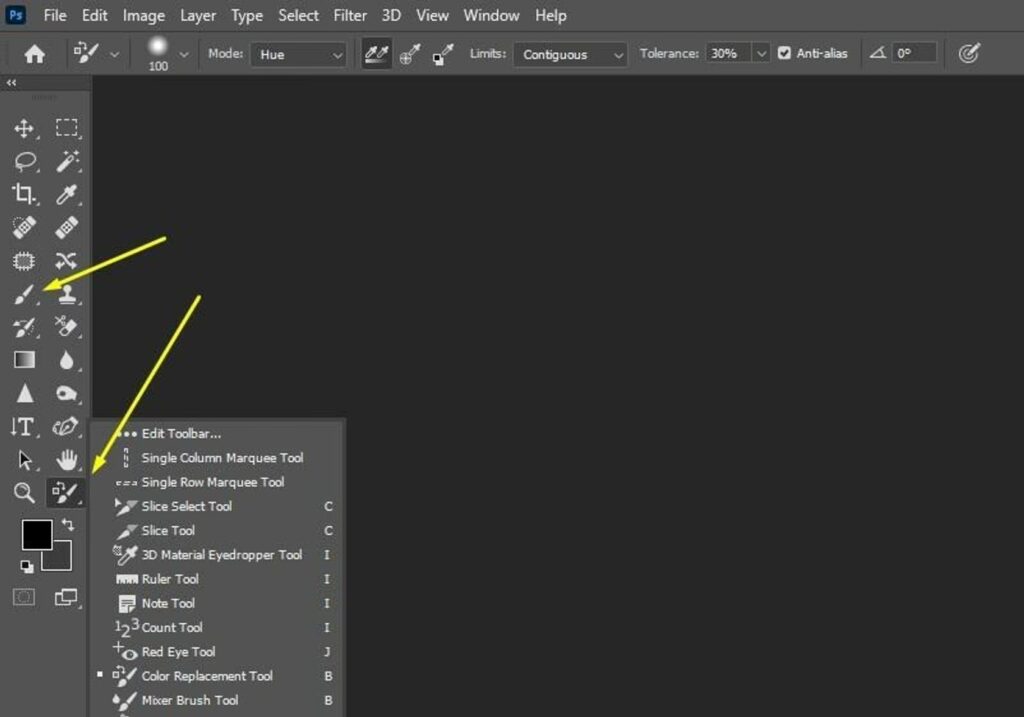This screenshot has width=1024, height=717.
Task: Toggle Quick Mask mode icon
Action: click(x=24, y=597)
